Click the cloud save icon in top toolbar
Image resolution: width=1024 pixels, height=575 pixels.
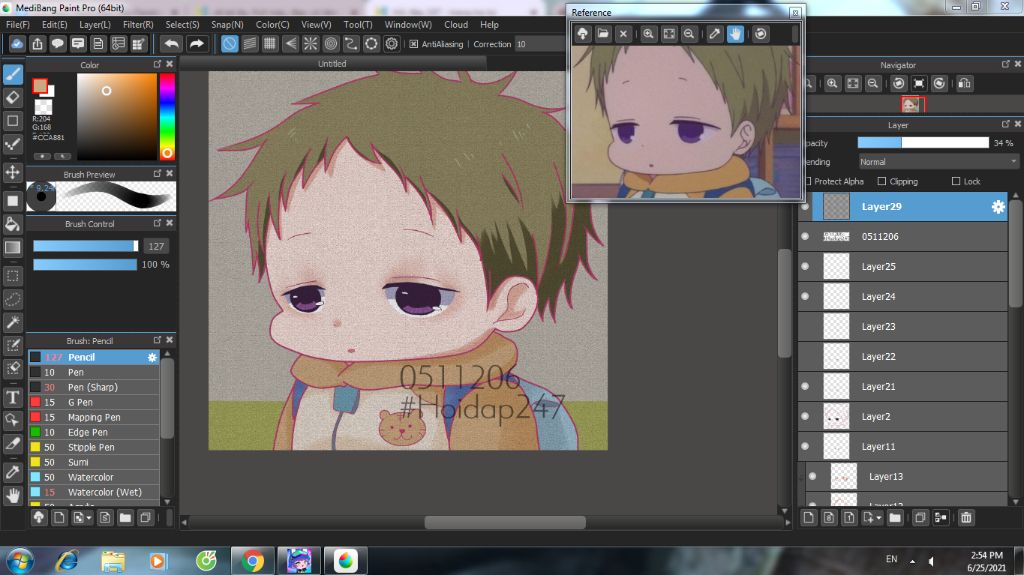pos(17,44)
